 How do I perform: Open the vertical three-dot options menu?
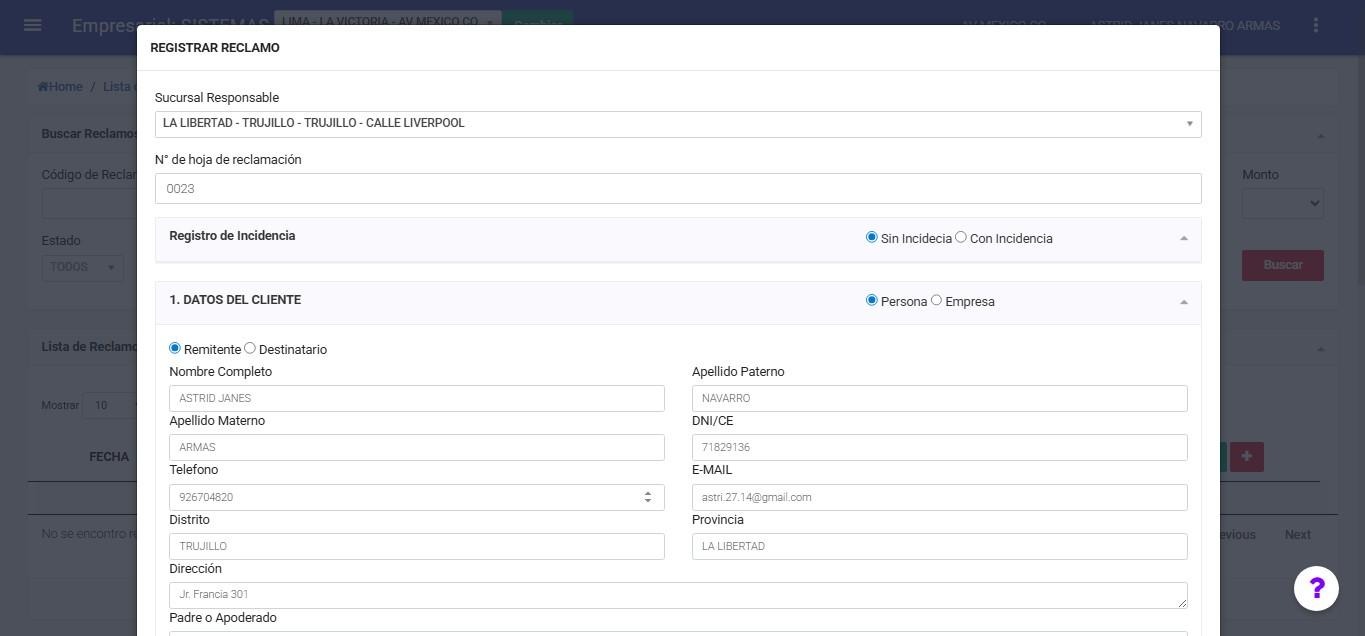tap(1316, 25)
